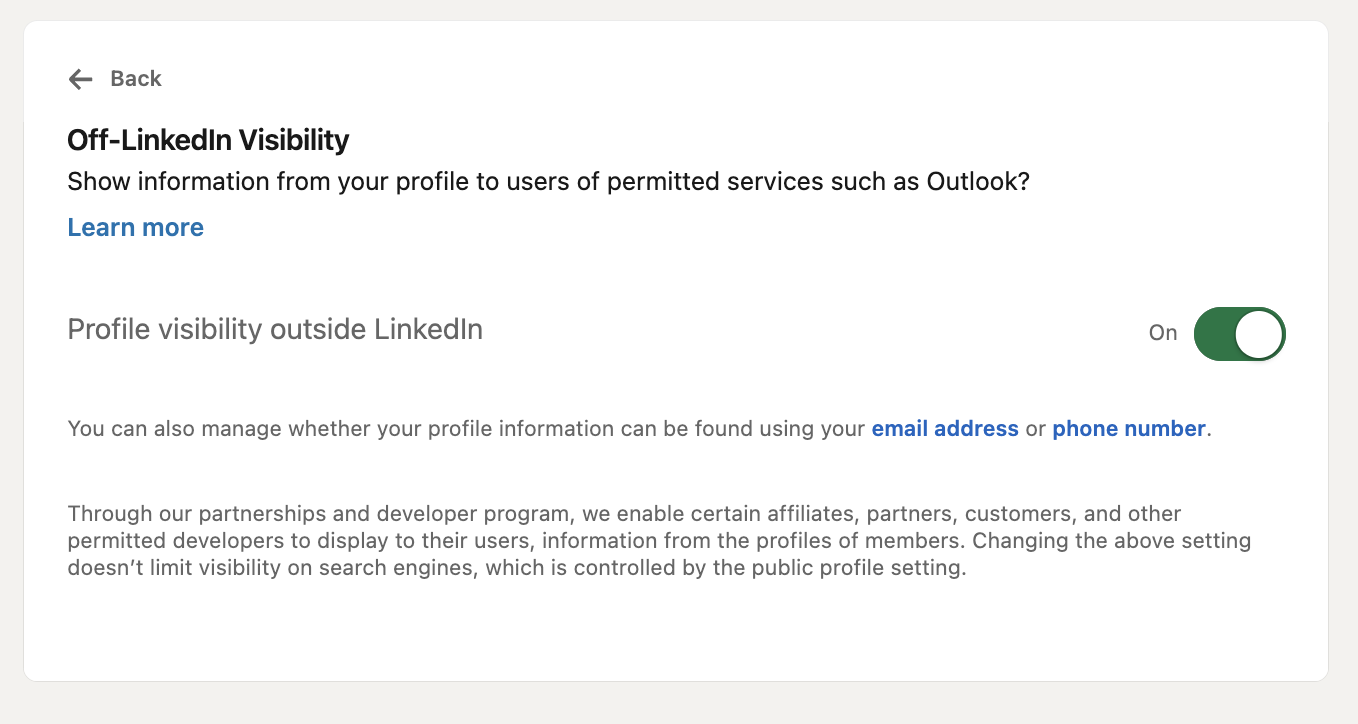This screenshot has width=1358, height=724.
Task: Click empty white area of settings card
Action: click(x=700, y=630)
